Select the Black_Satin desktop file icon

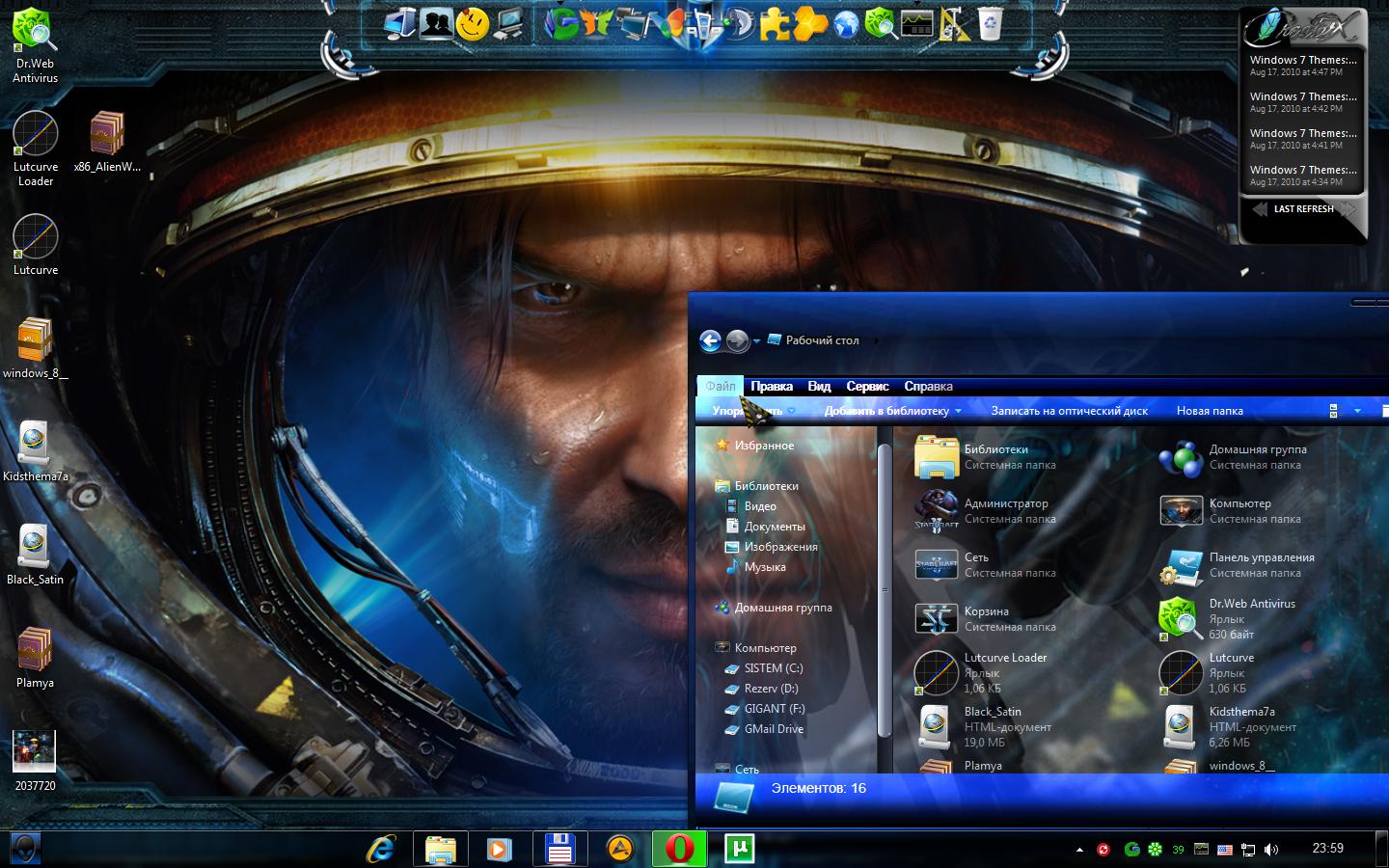click(x=35, y=555)
